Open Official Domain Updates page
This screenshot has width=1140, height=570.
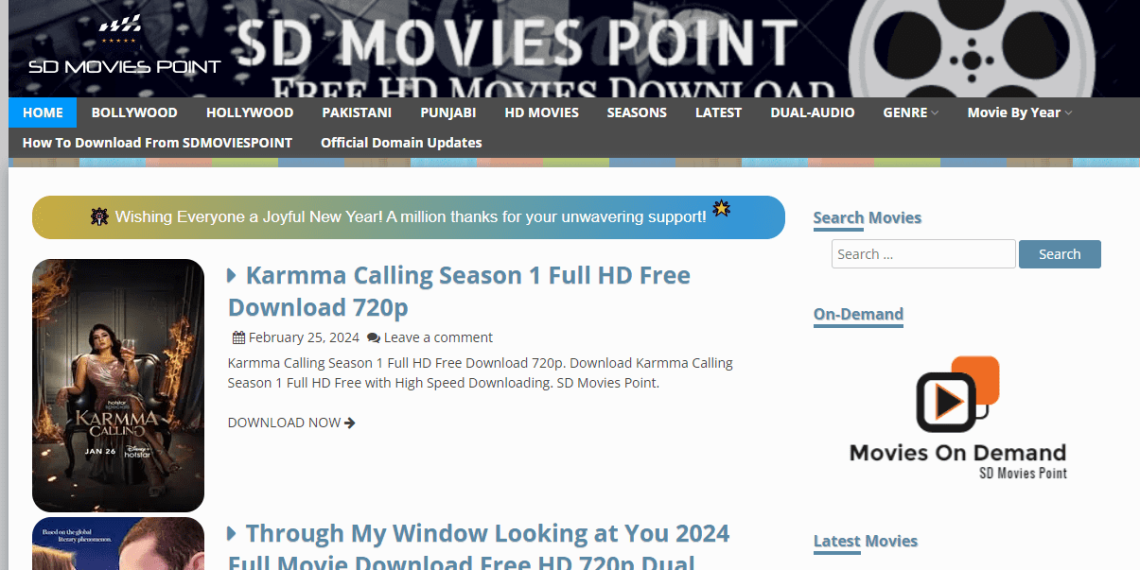[x=401, y=143]
